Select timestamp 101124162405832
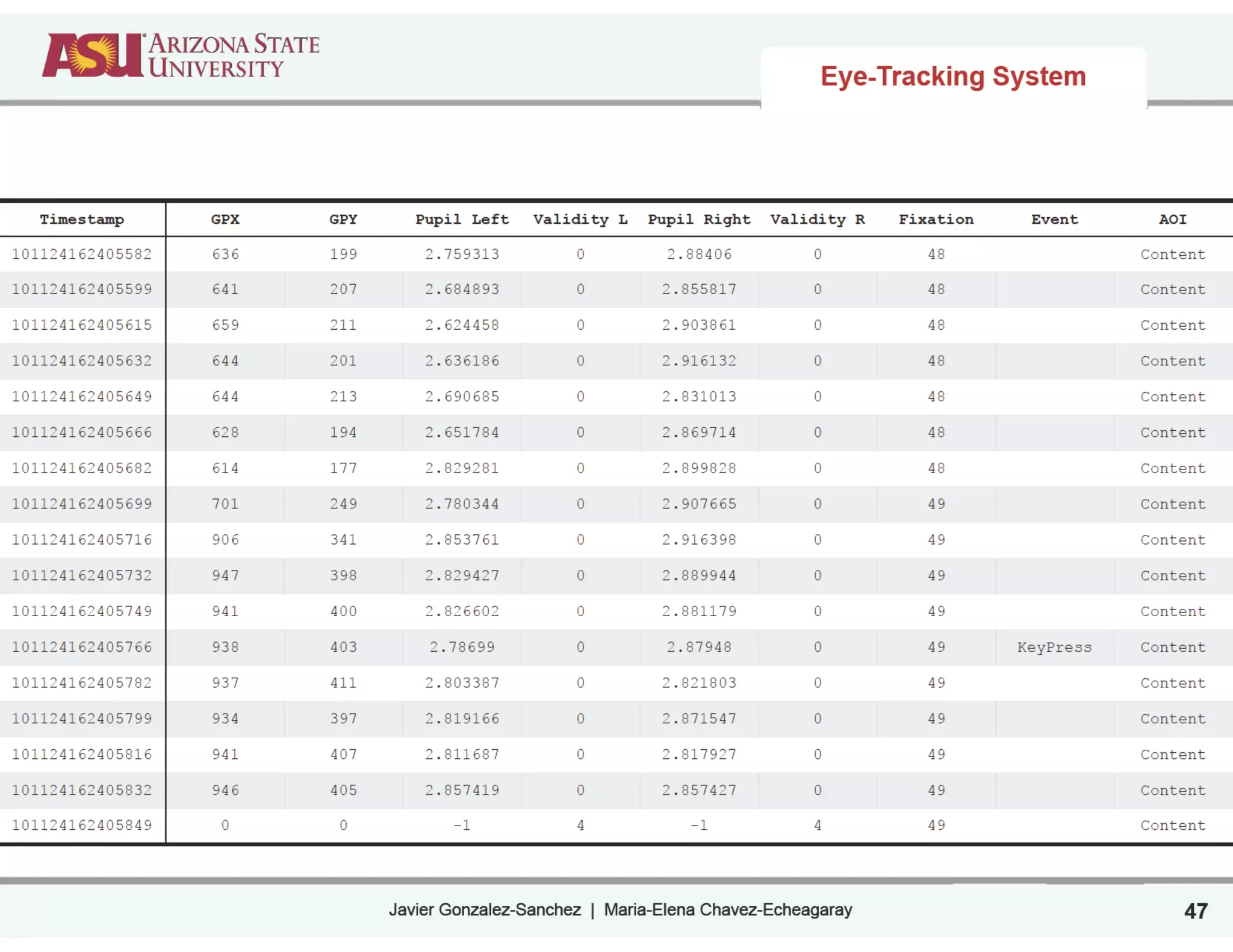Screen dimensions: 1233x952 pyautogui.click(x=82, y=790)
